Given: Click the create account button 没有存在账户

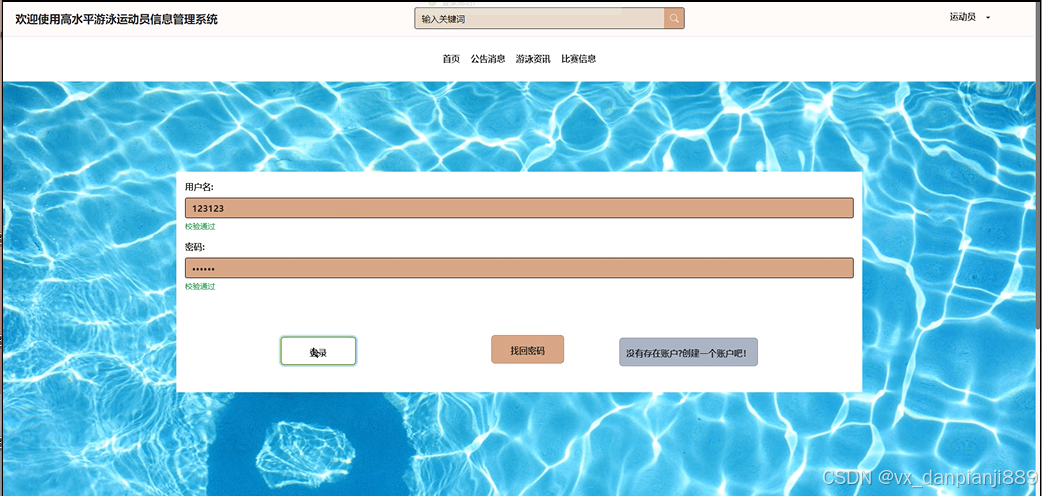Looking at the screenshot, I should (x=688, y=352).
